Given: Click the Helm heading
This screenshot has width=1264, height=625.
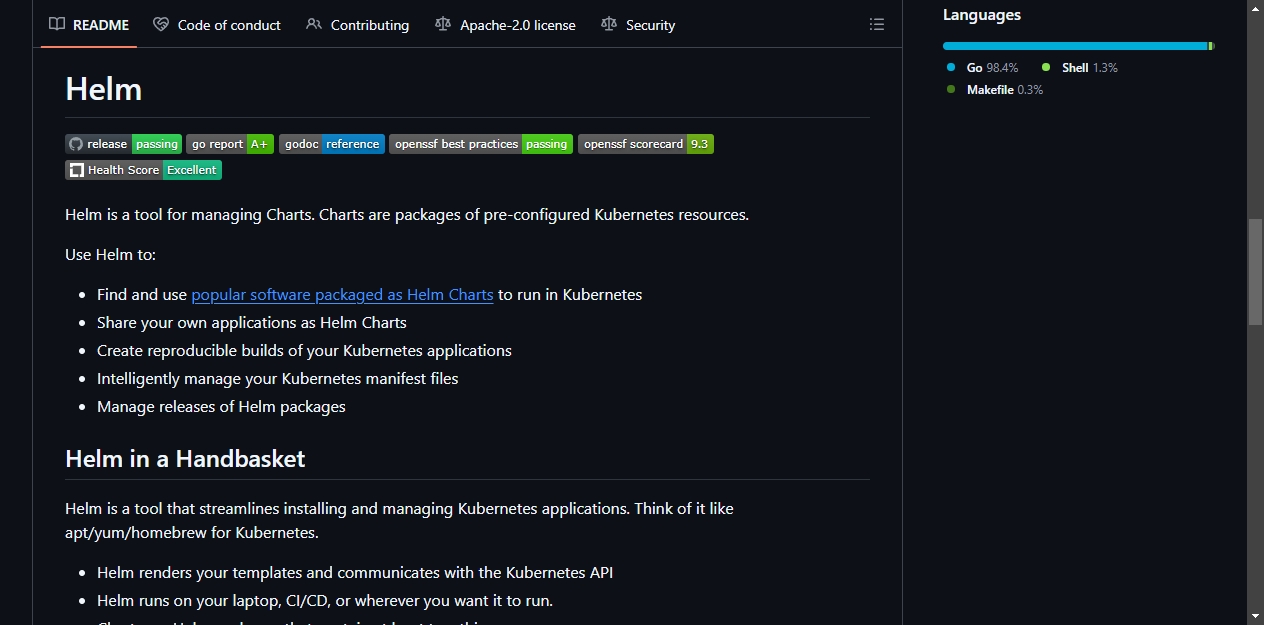Looking at the screenshot, I should pyautogui.click(x=104, y=89).
